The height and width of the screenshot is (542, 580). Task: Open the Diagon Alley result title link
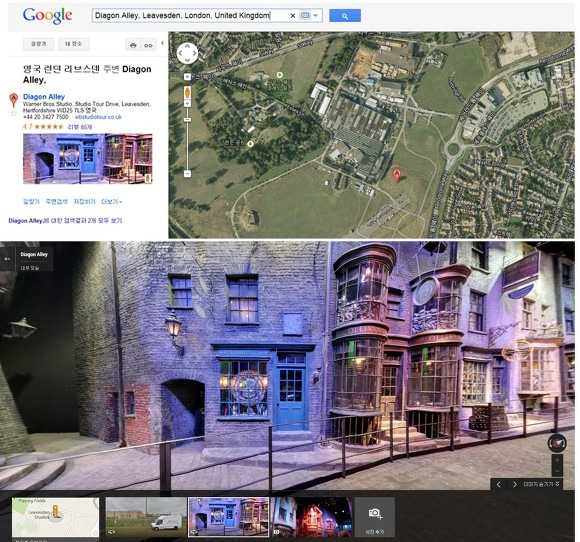tap(44, 97)
